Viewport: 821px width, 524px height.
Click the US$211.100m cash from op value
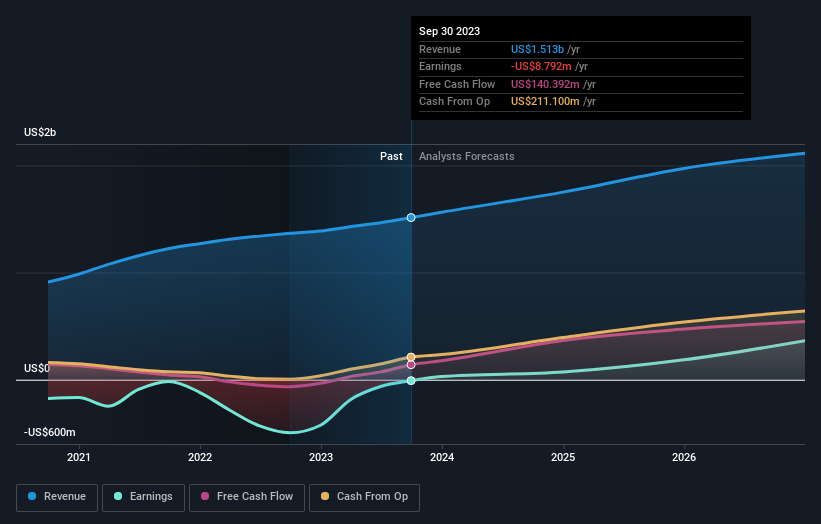545,102
